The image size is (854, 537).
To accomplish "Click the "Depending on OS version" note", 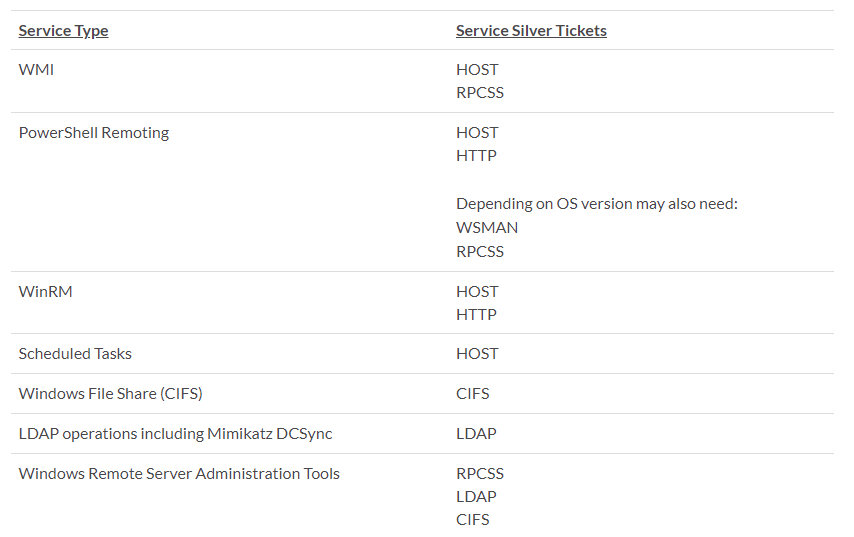I will pos(596,204).
